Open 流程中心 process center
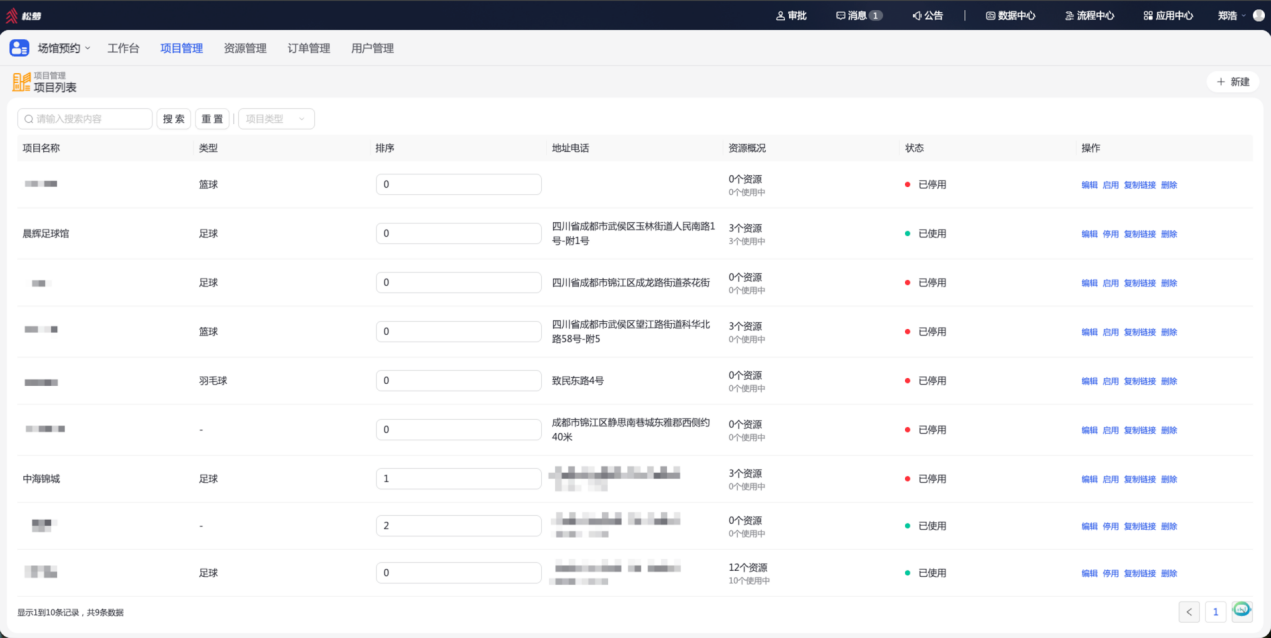Image resolution: width=1271 pixels, height=638 pixels. click(1089, 15)
